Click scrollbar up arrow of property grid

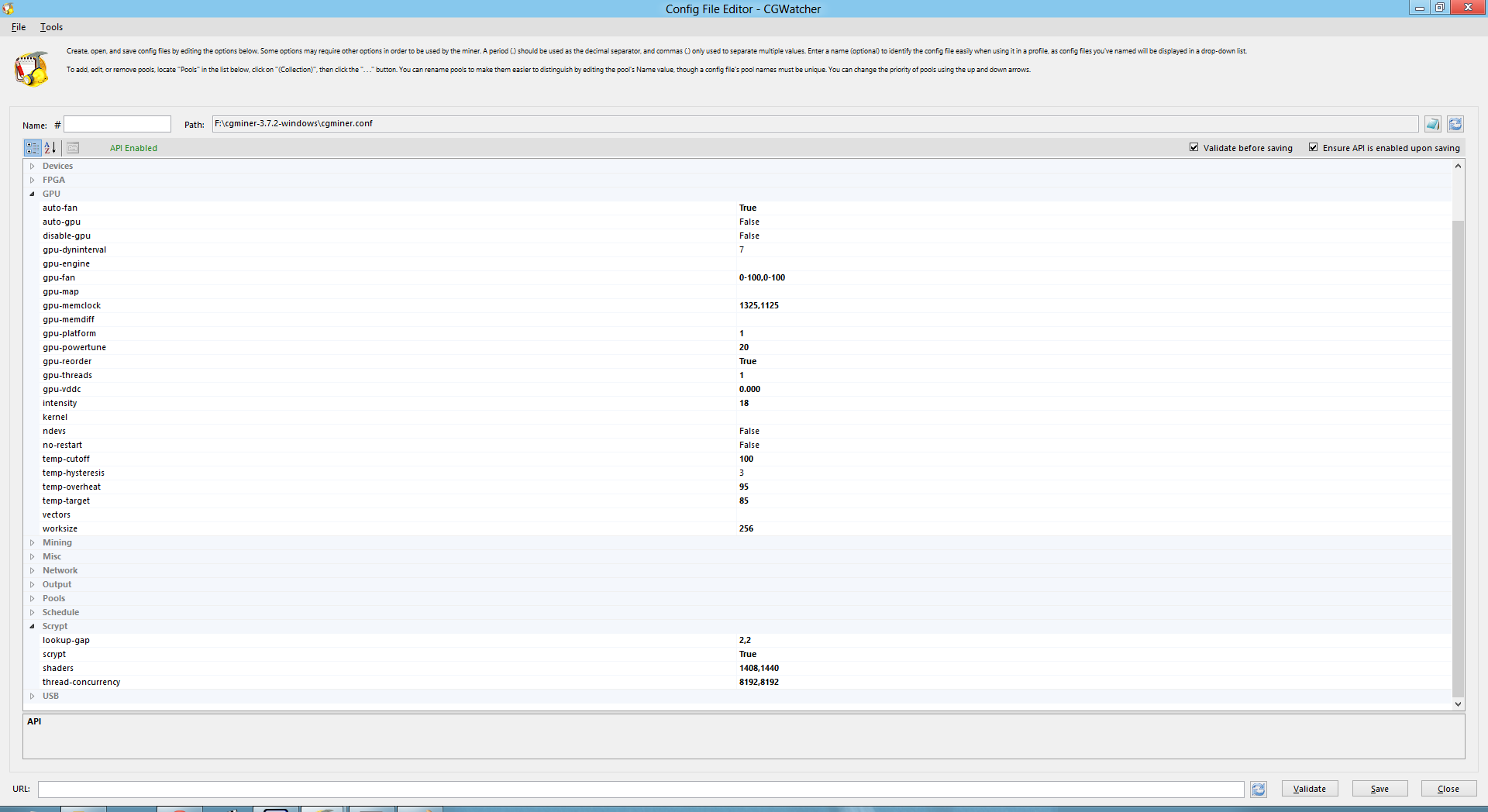(1458, 166)
